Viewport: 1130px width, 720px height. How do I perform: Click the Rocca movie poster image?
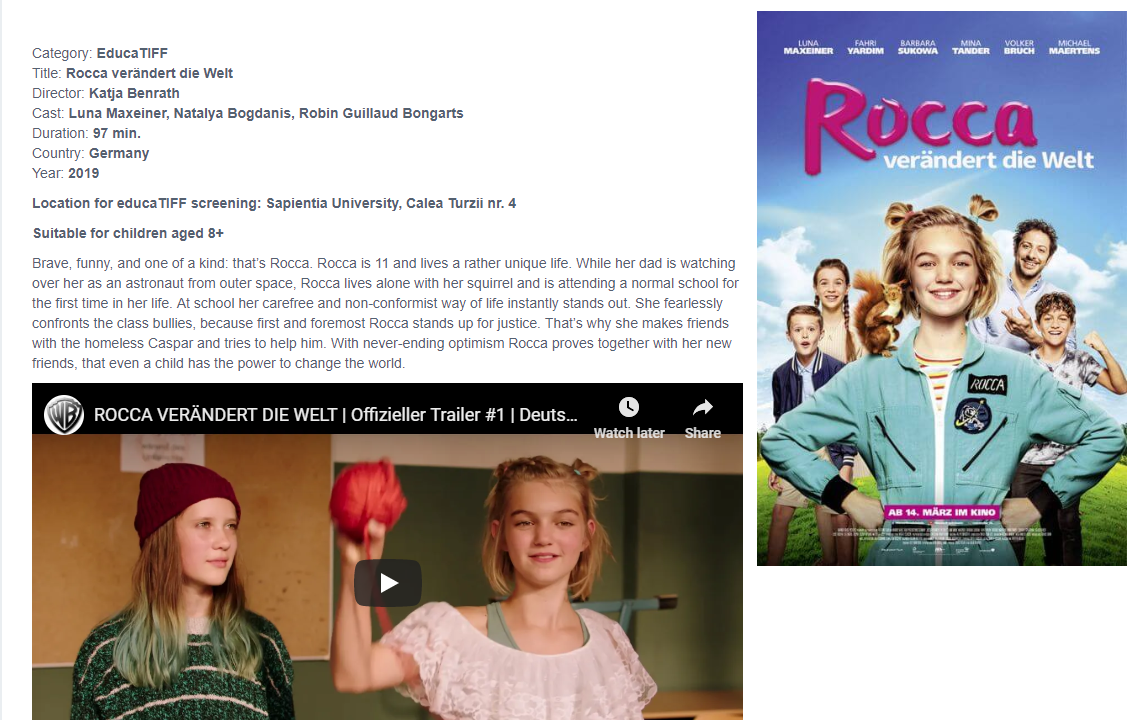click(x=941, y=288)
